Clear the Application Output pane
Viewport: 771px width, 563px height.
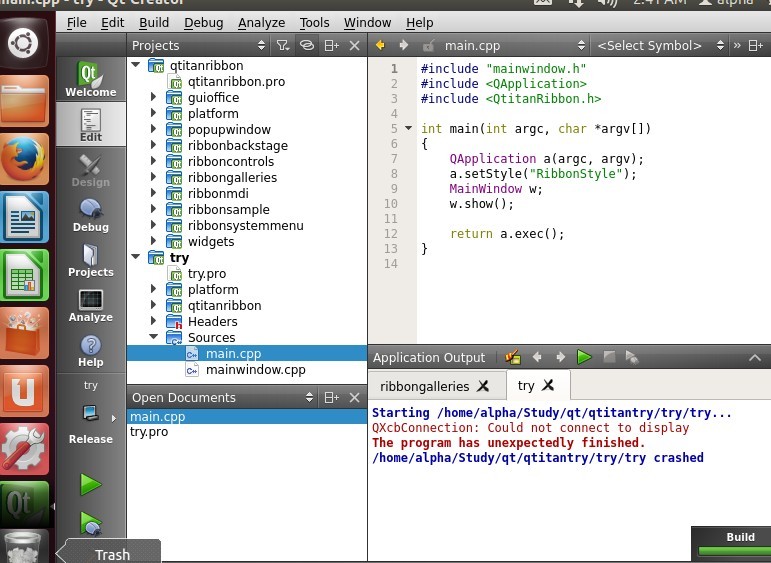click(x=513, y=357)
